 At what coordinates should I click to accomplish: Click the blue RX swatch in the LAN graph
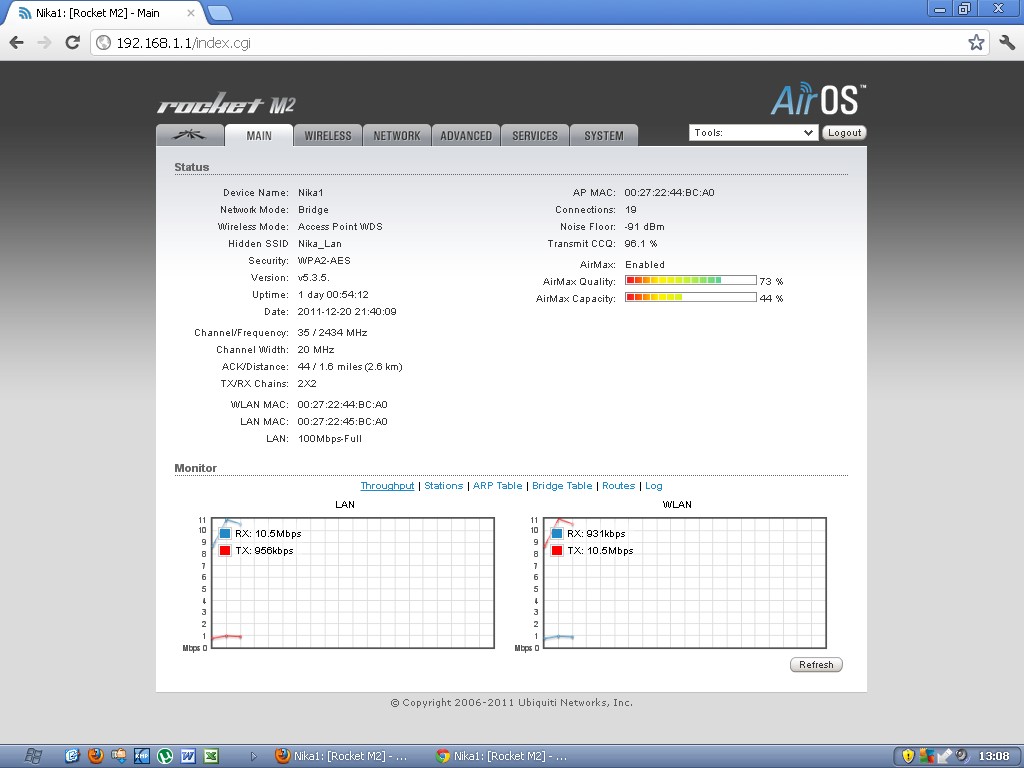[x=225, y=533]
